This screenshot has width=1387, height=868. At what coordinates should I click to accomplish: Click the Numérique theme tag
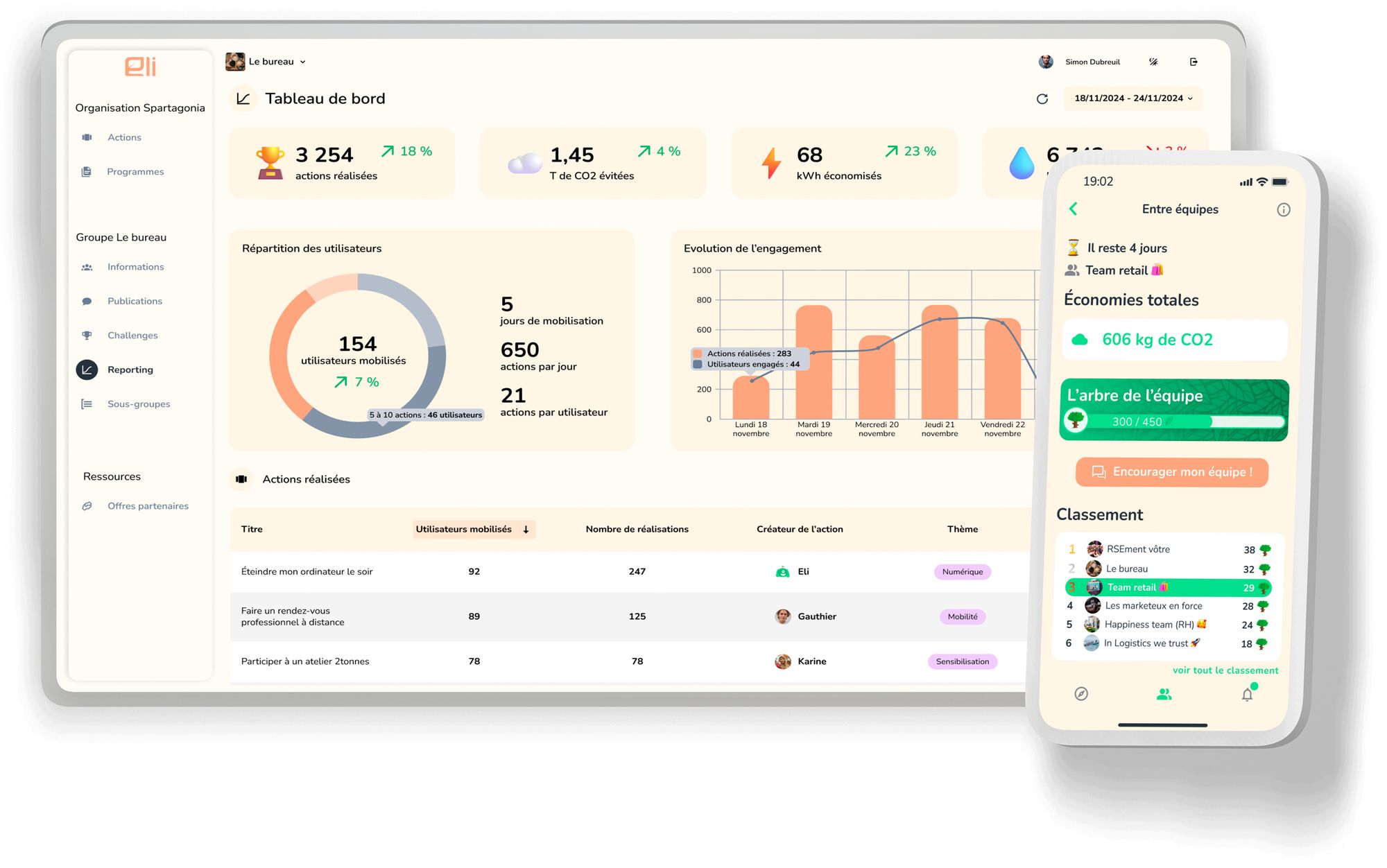(962, 572)
